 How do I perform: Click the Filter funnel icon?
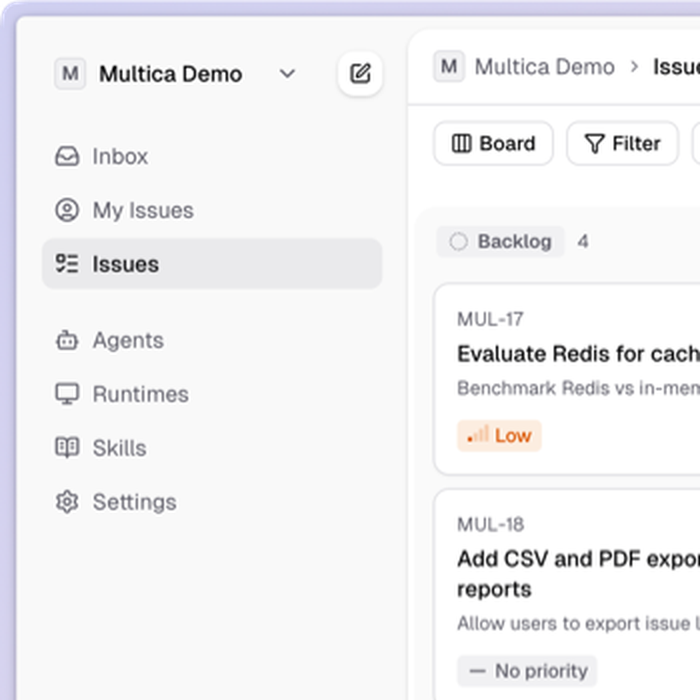pos(595,144)
